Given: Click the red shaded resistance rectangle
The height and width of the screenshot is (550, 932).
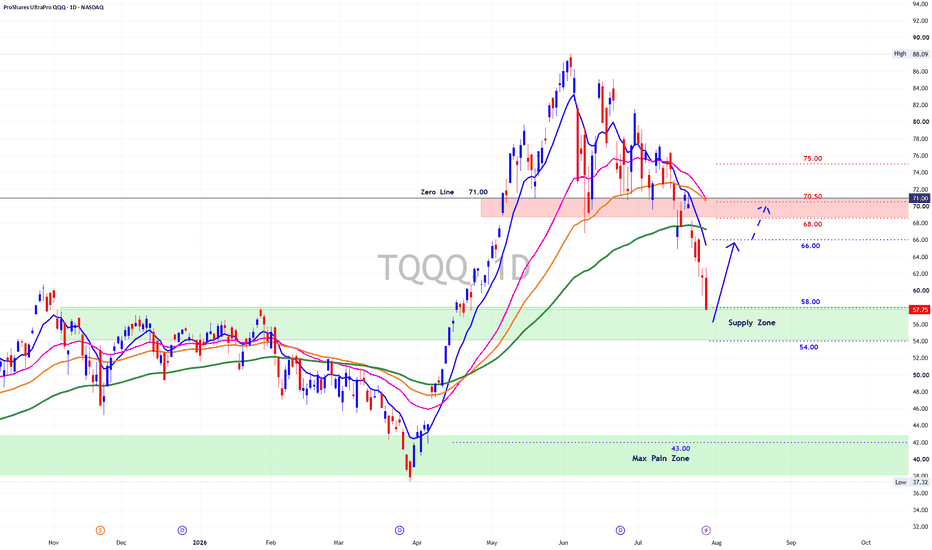Looking at the screenshot, I should (x=694, y=208).
